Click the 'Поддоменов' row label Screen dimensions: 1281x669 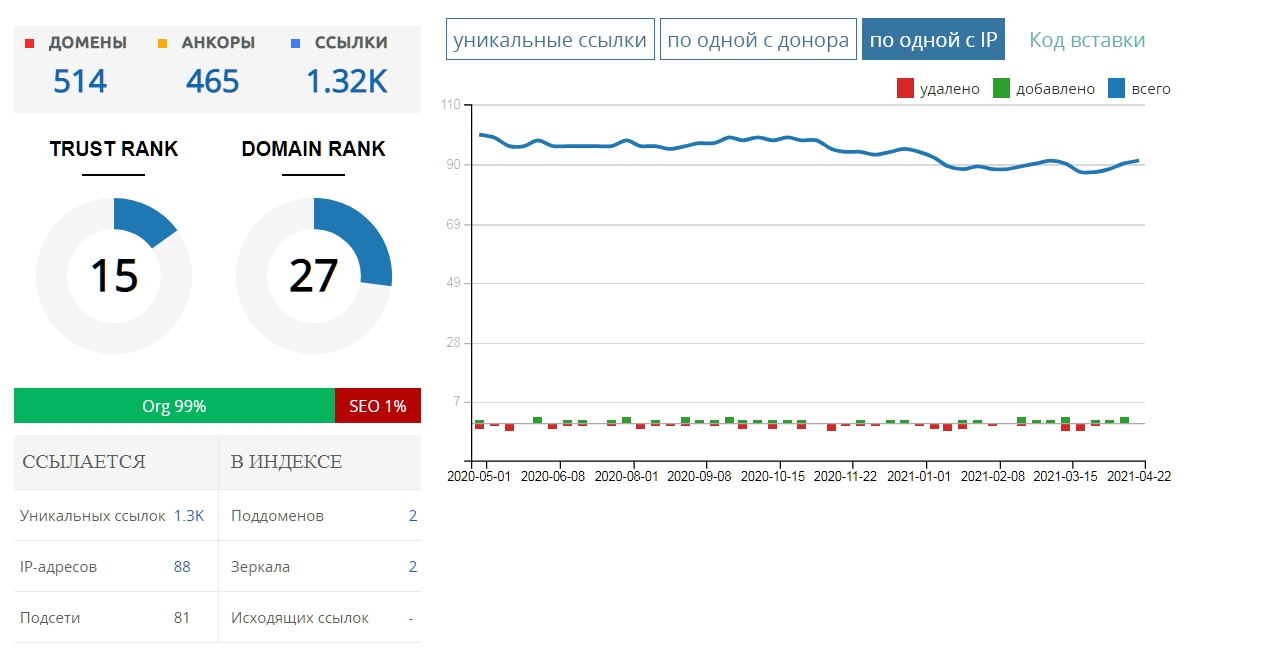(x=277, y=516)
